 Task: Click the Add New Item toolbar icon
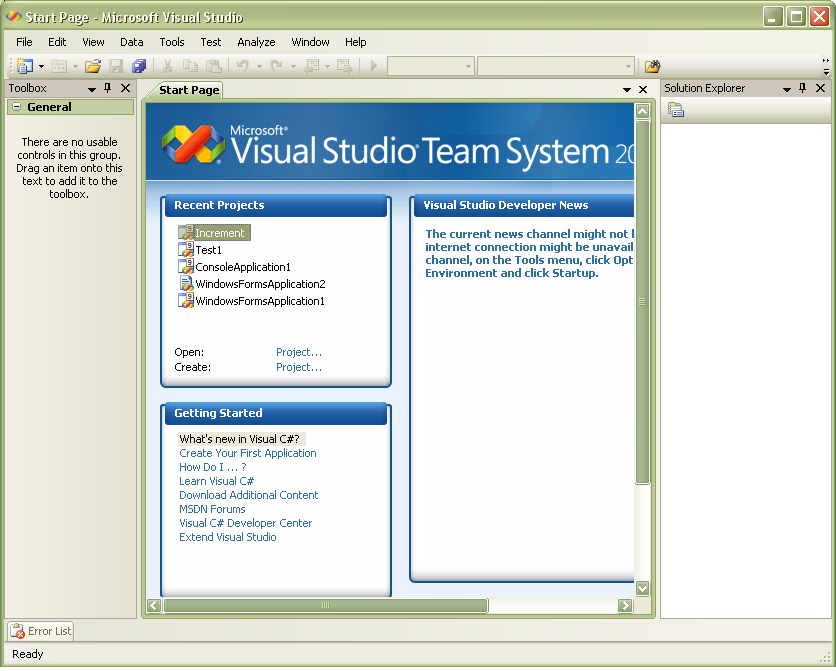click(59, 66)
